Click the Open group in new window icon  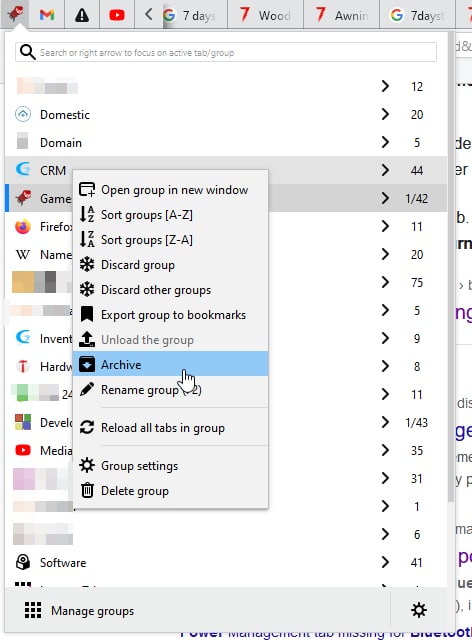click(x=87, y=190)
